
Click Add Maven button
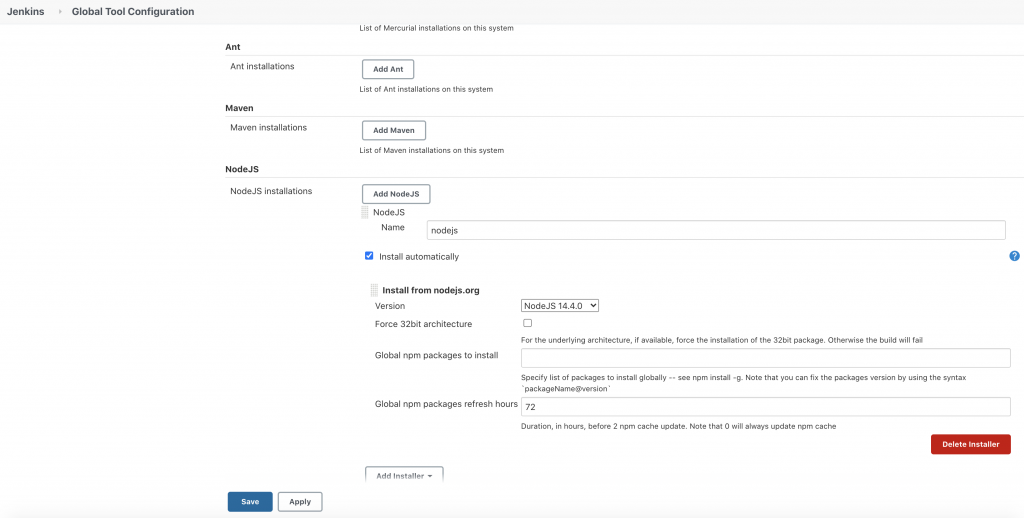394,130
